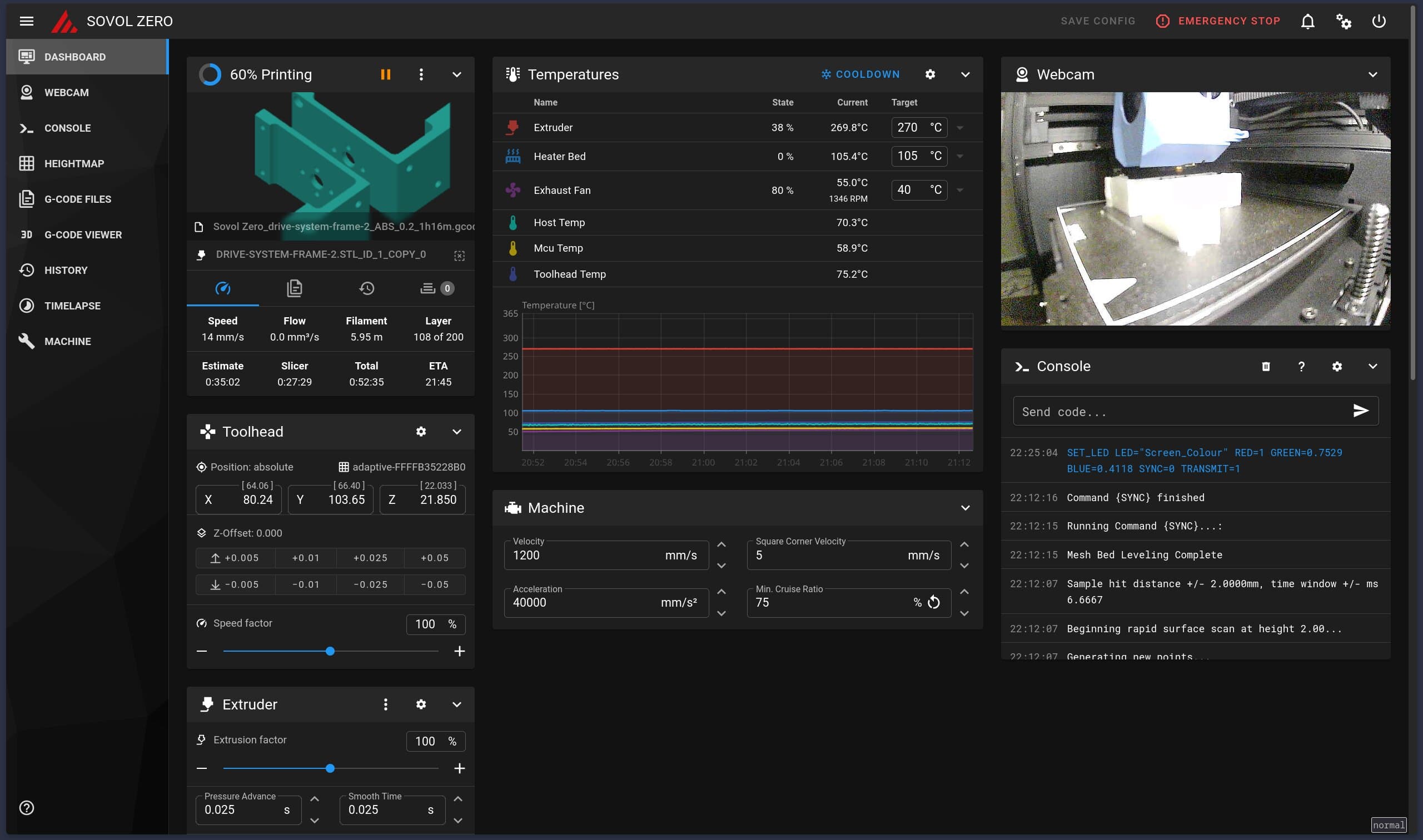Click the Cooldown button

pyautogui.click(x=860, y=74)
